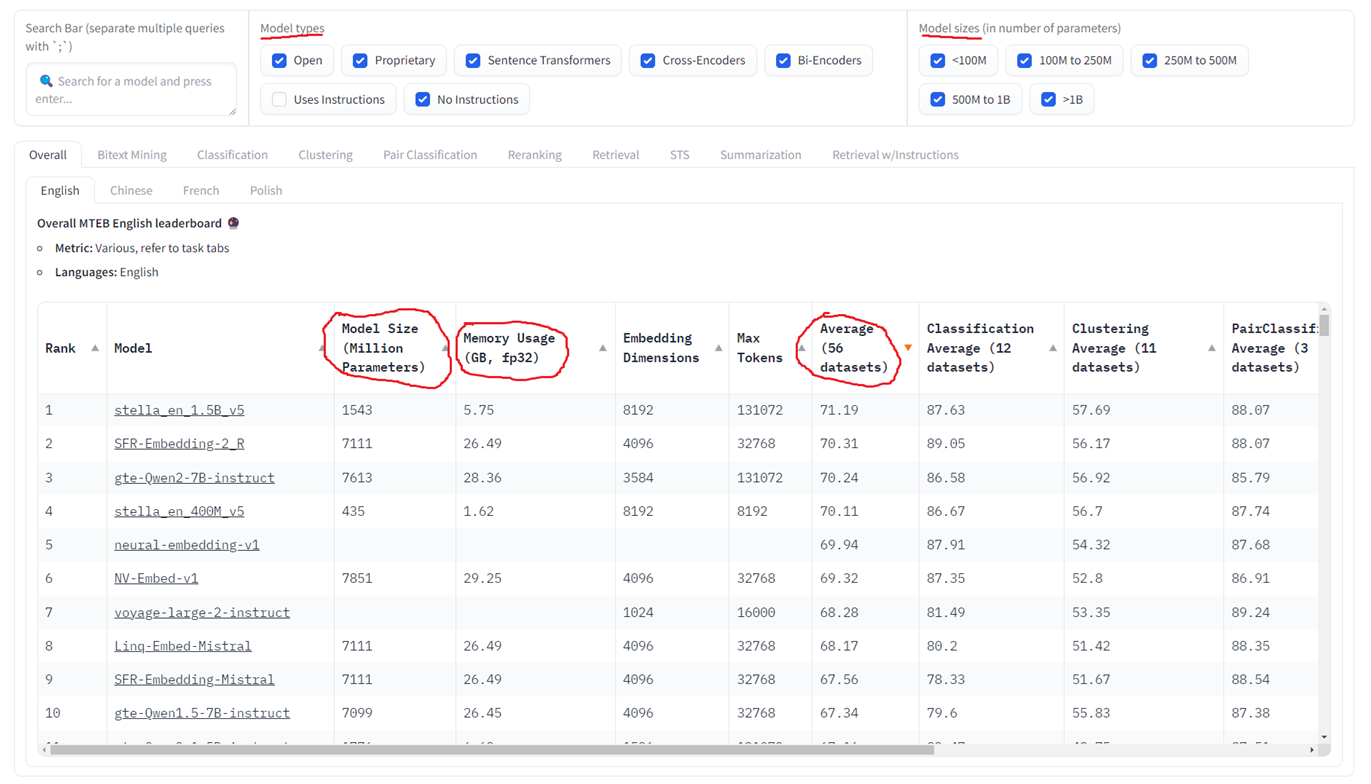The width and height of the screenshot is (1371, 784).
Task: Sort table by Rank column arrow
Action: tap(95, 348)
